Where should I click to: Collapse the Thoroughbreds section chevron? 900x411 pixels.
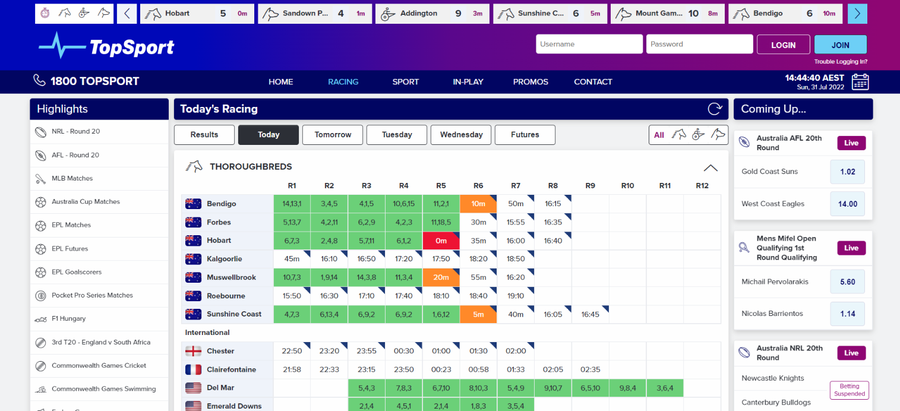[711, 168]
